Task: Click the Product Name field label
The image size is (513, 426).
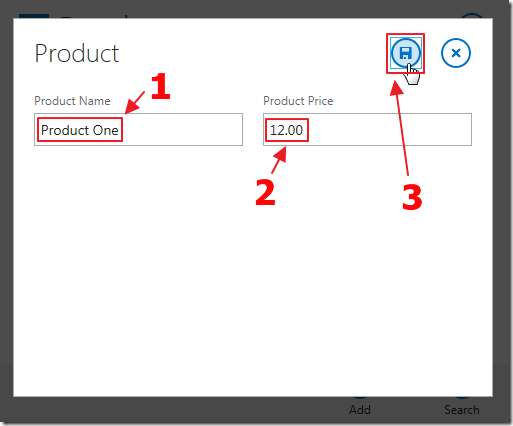Action: [72, 101]
